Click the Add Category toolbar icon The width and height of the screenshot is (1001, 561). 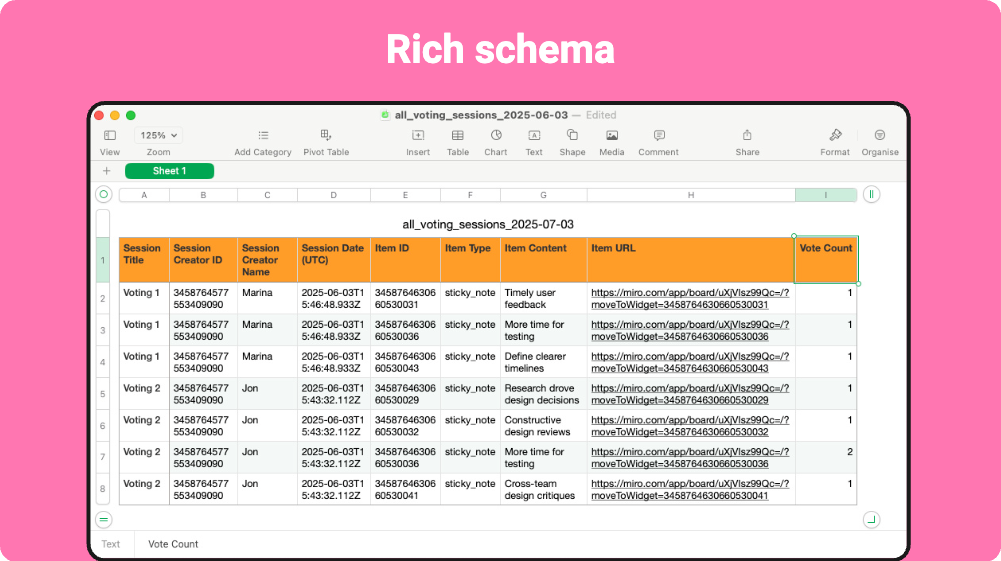click(x=263, y=135)
